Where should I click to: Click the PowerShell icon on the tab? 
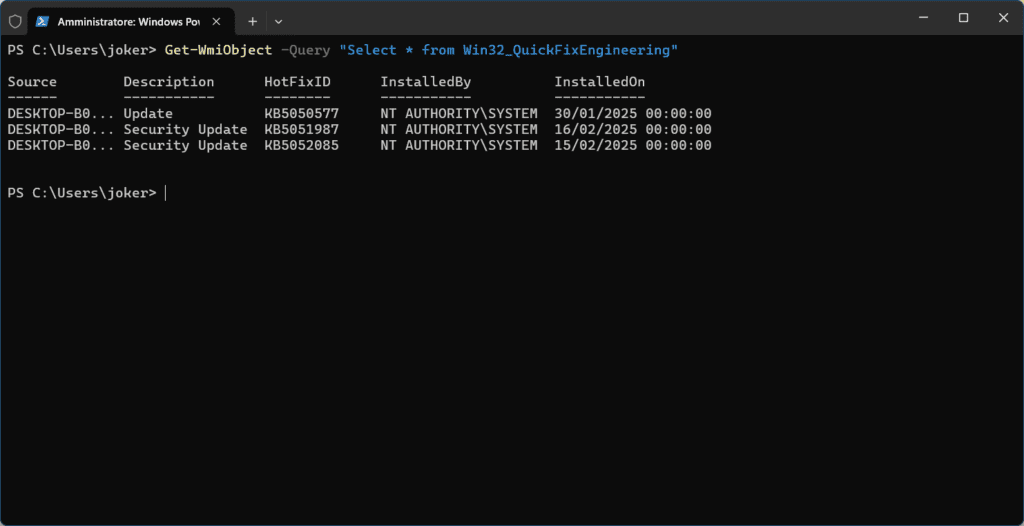(x=43, y=20)
